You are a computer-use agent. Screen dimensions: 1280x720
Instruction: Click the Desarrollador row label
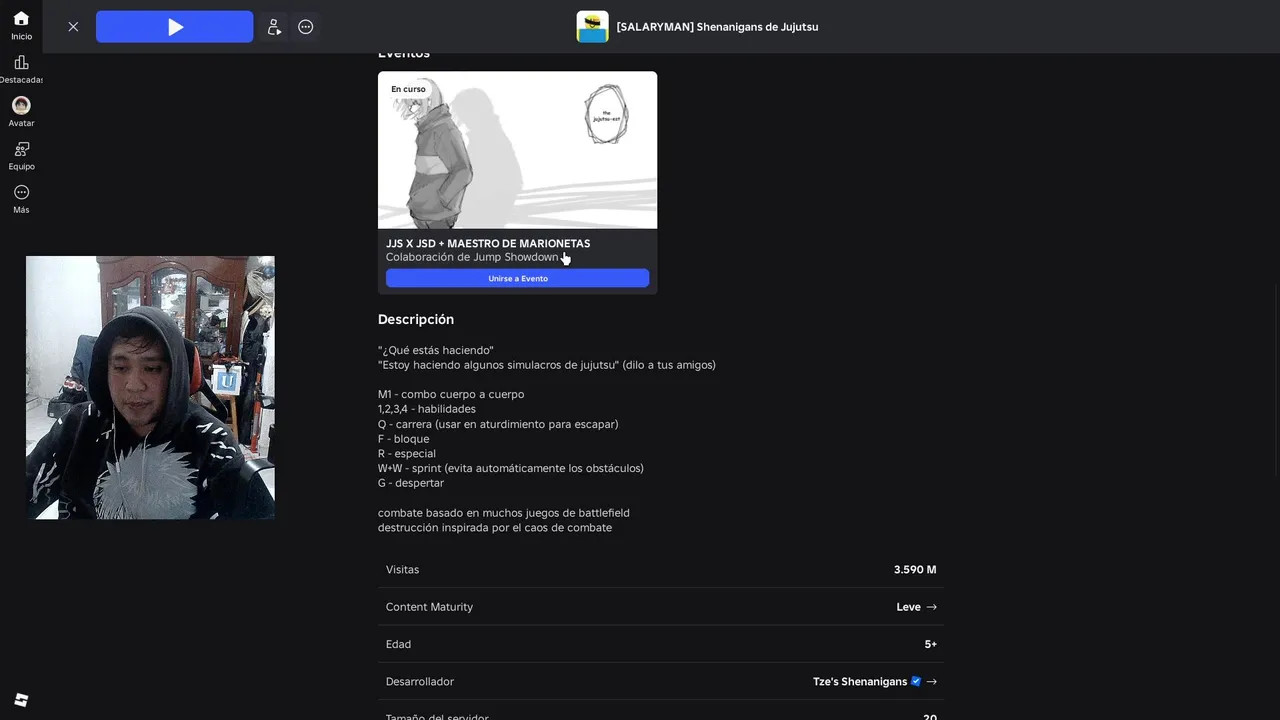pos(420,682)
